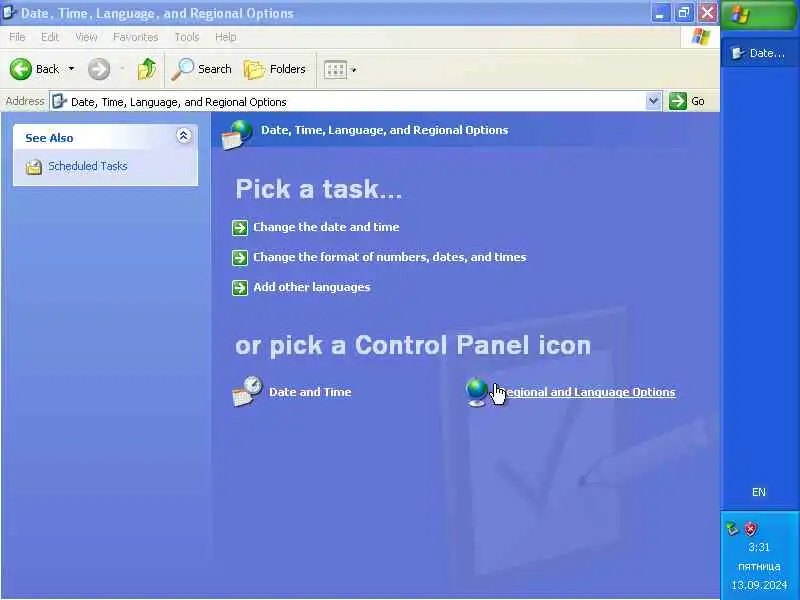This screenshot has width=800, height=600.
Task: Click the red security shield tray icon
Action: [751, 529]
